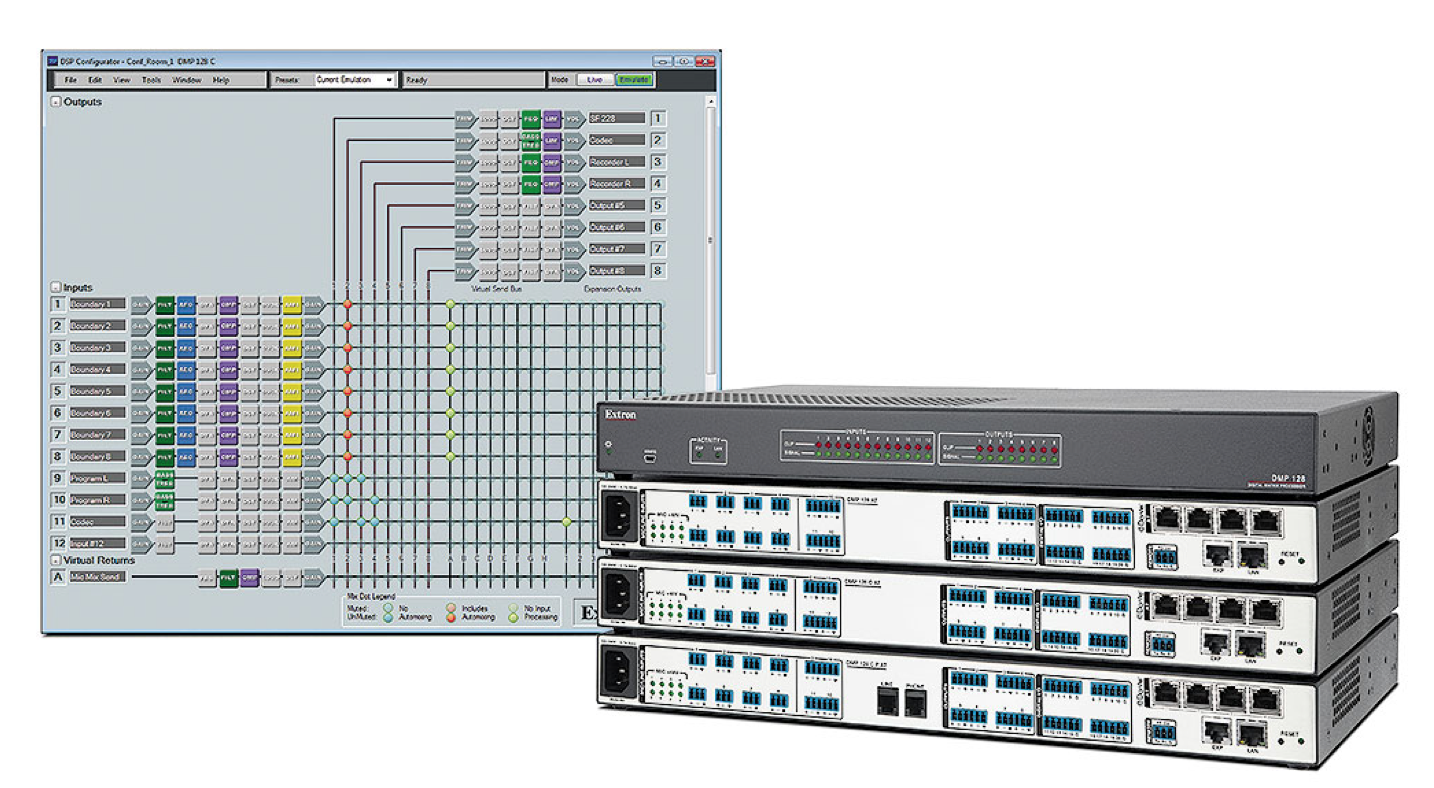Open the VOL block on output 1

[573, 118]
